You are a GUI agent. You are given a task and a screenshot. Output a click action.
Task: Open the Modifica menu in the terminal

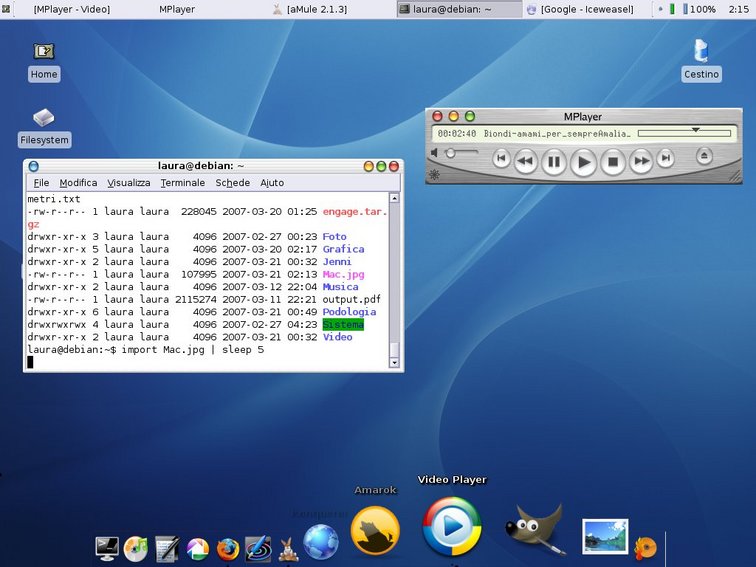[78, 183]
